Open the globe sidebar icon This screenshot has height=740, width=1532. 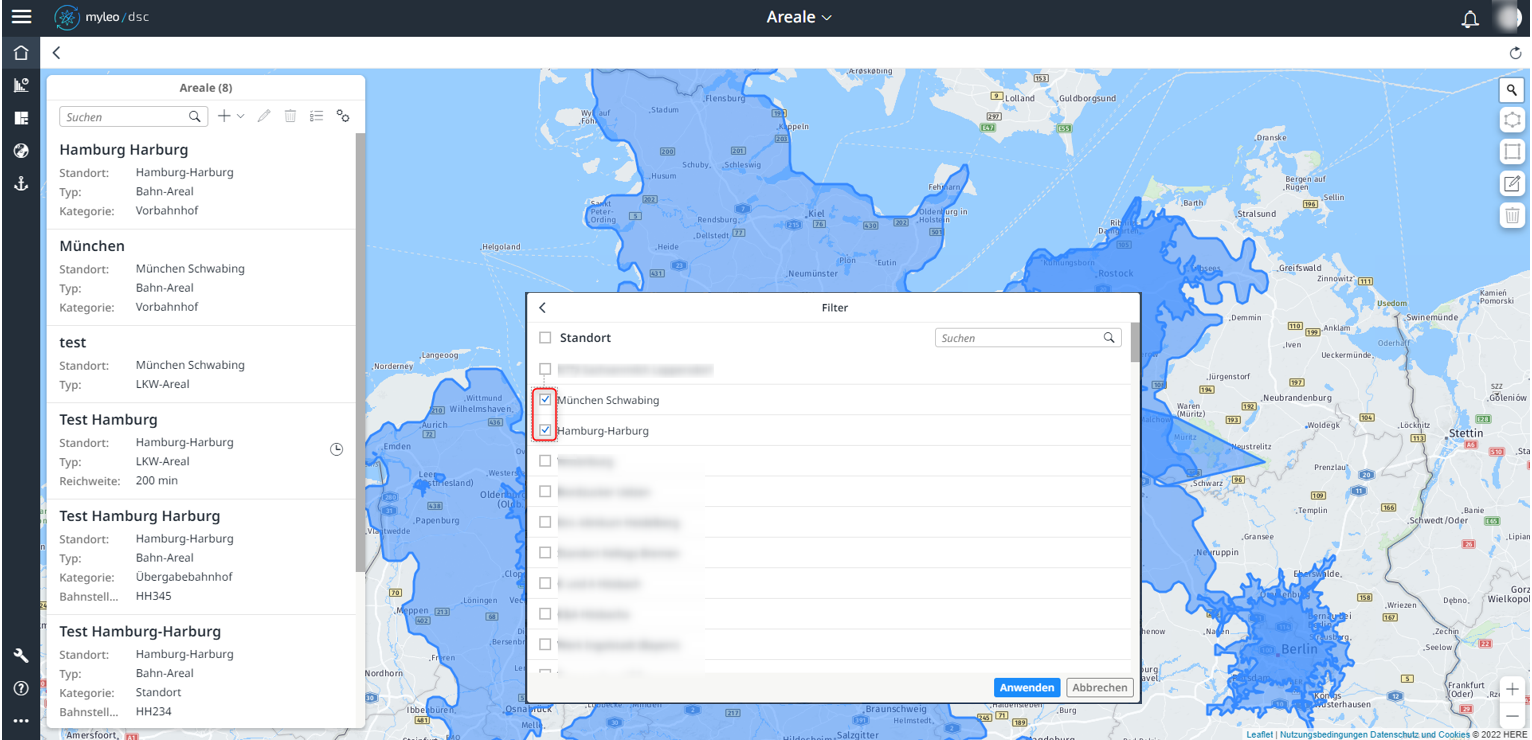21,151
